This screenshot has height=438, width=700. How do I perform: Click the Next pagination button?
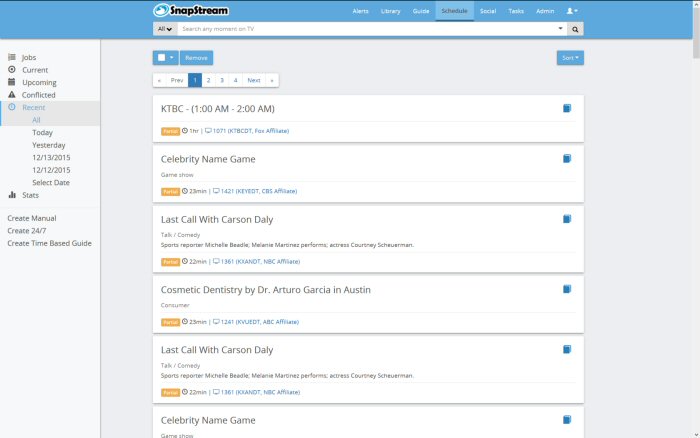[x=254, y=80]
